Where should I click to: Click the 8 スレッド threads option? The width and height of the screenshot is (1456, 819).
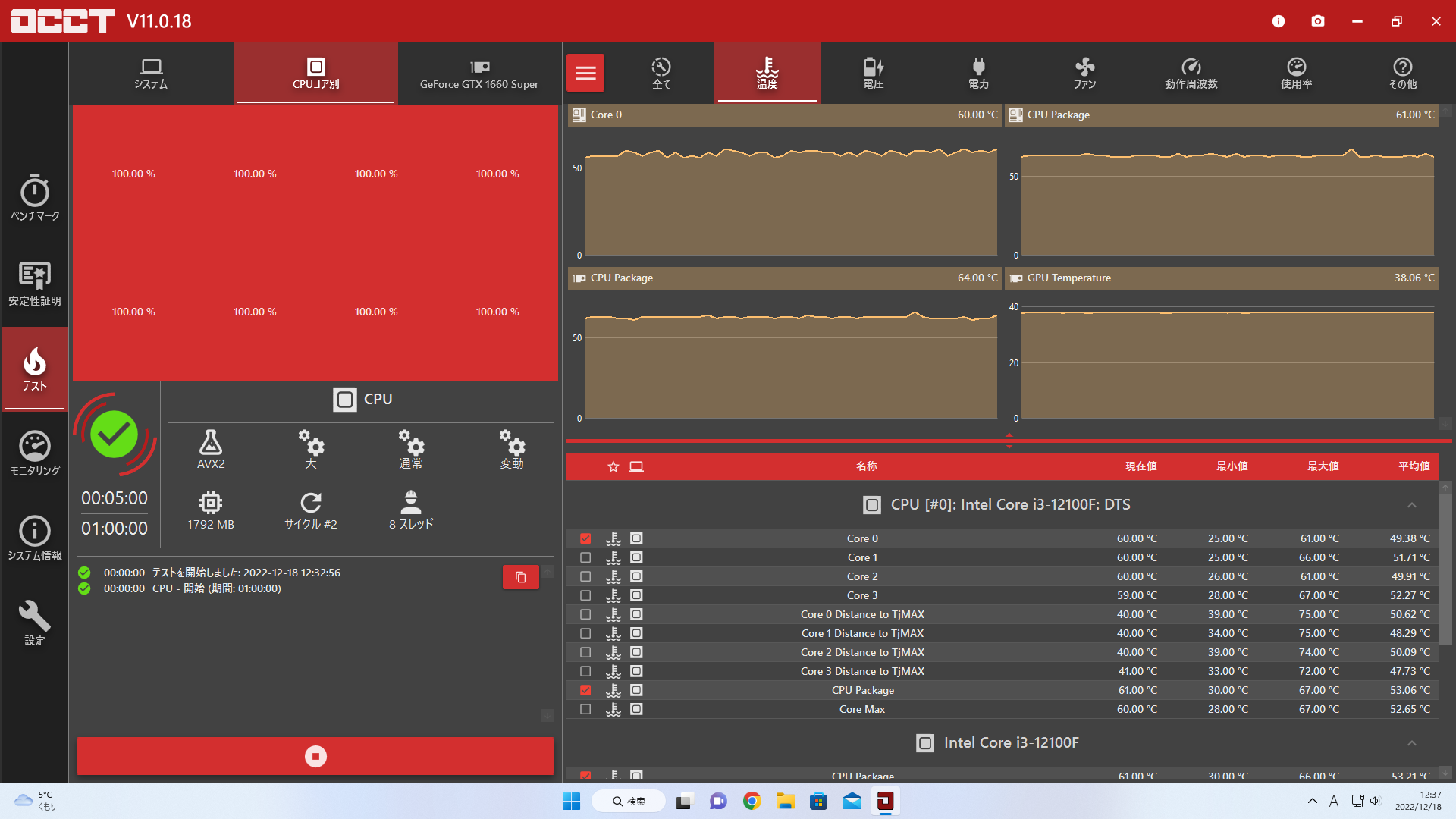coord(411,510)
